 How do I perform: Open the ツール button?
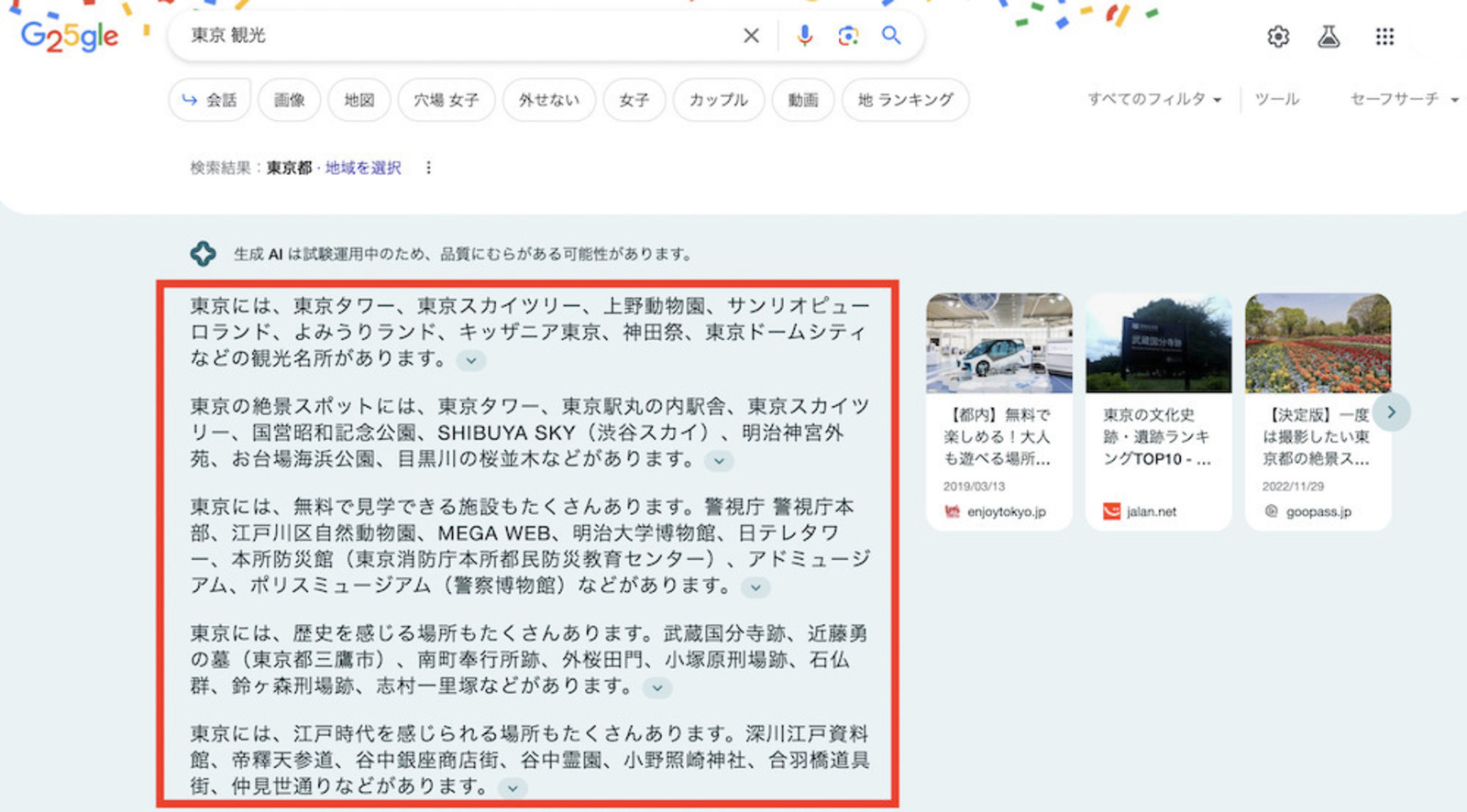[x=1277, y=99]
